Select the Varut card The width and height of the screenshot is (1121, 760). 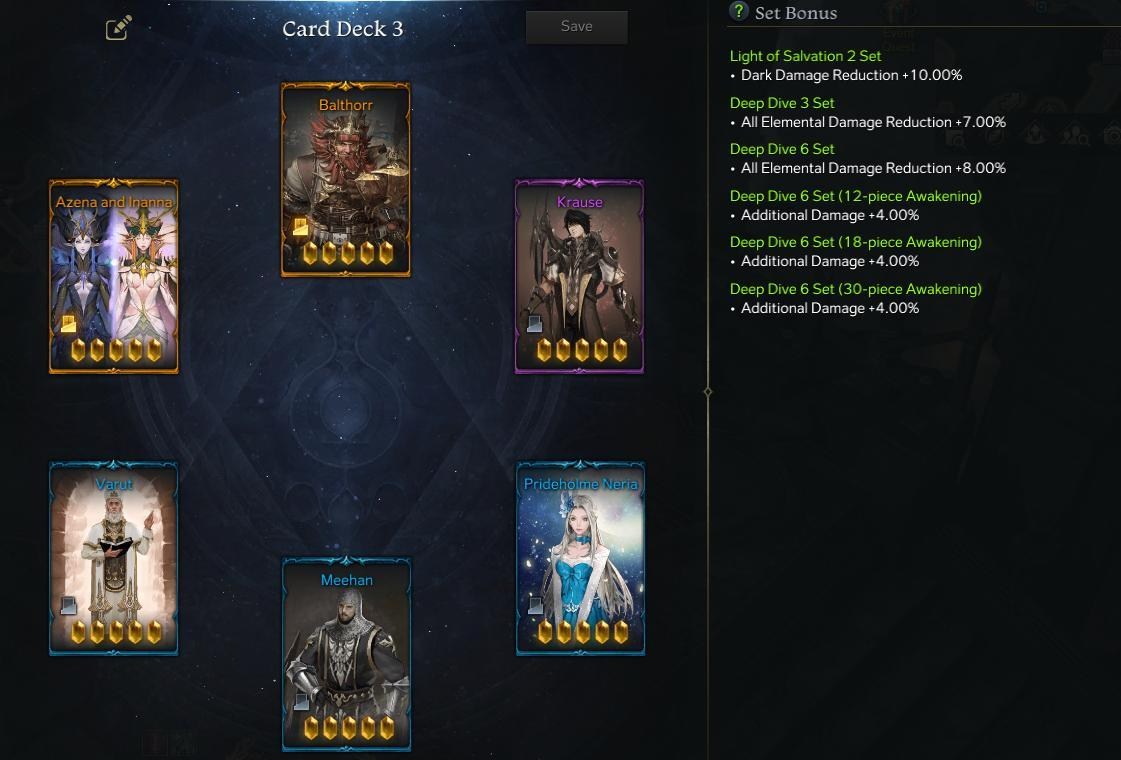[114, 558]
